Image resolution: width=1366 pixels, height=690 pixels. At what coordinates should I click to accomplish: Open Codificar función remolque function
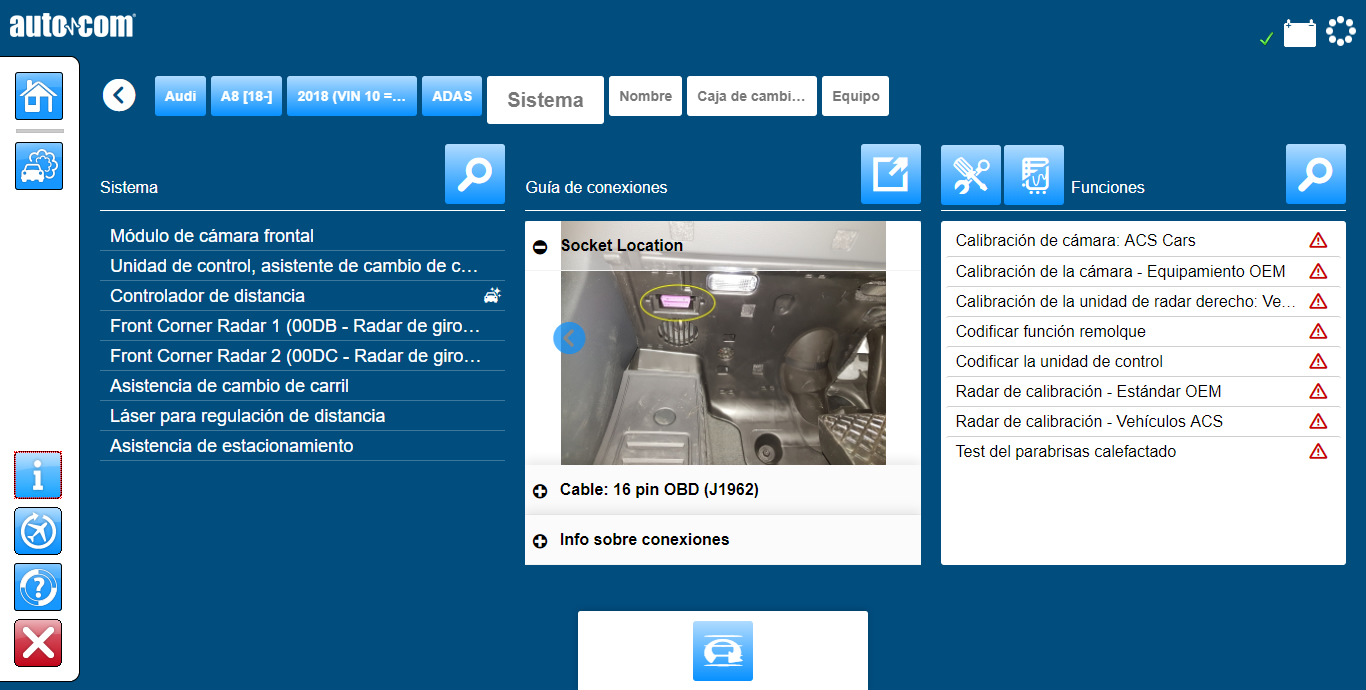pos(1143,331)
